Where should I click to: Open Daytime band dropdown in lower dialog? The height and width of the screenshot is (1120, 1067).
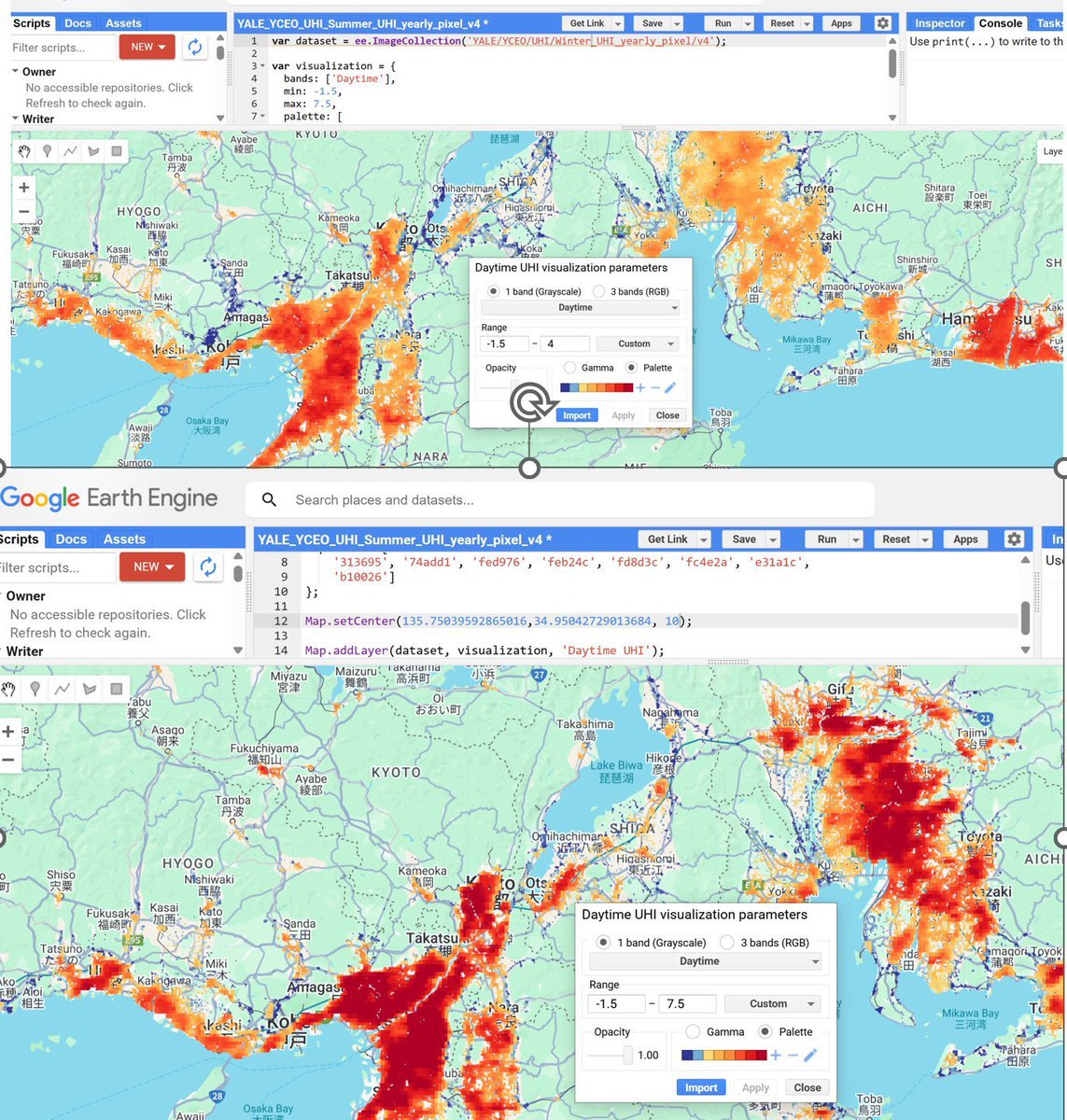click(706, 961)
